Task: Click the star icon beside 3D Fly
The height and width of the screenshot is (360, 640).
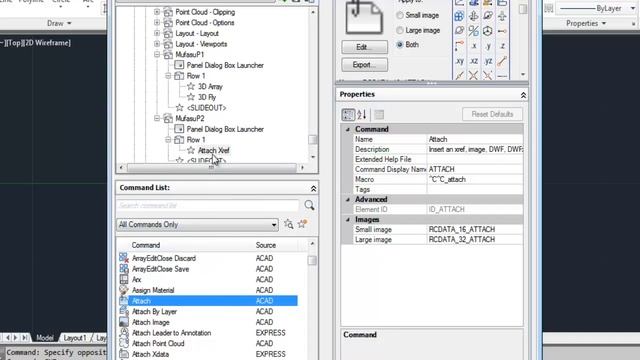Action: tap(191, 97)
